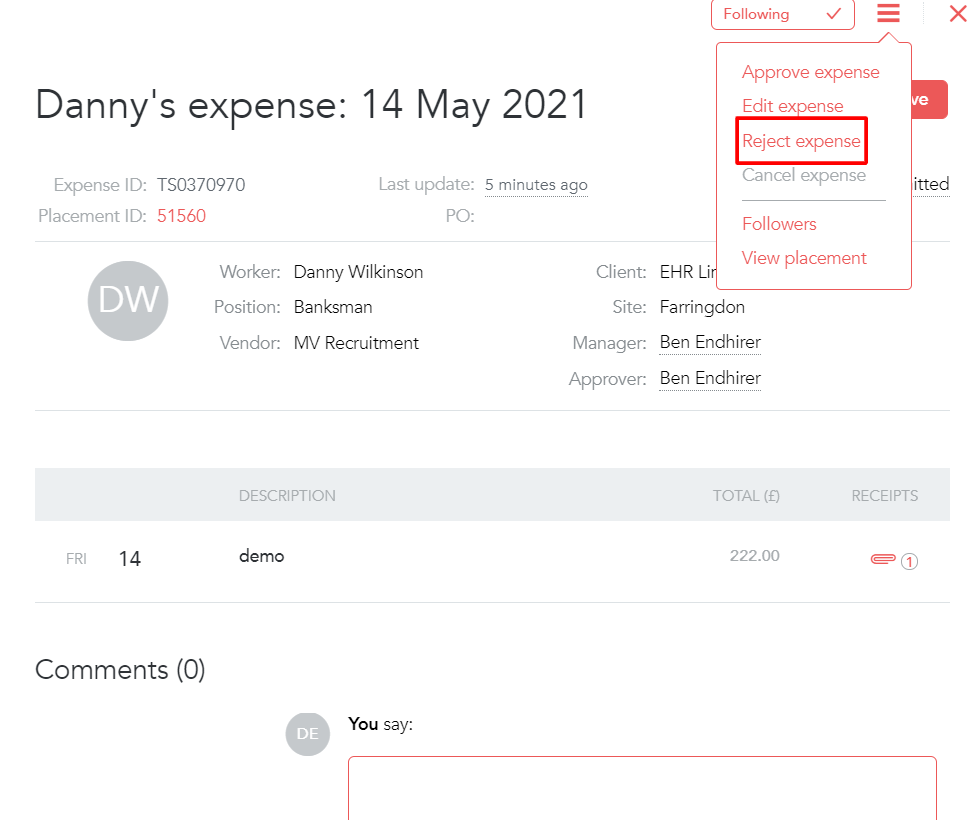Click Approver Ben Endhirer link
The height and width of the screenshot is (820, 972).
710,378
